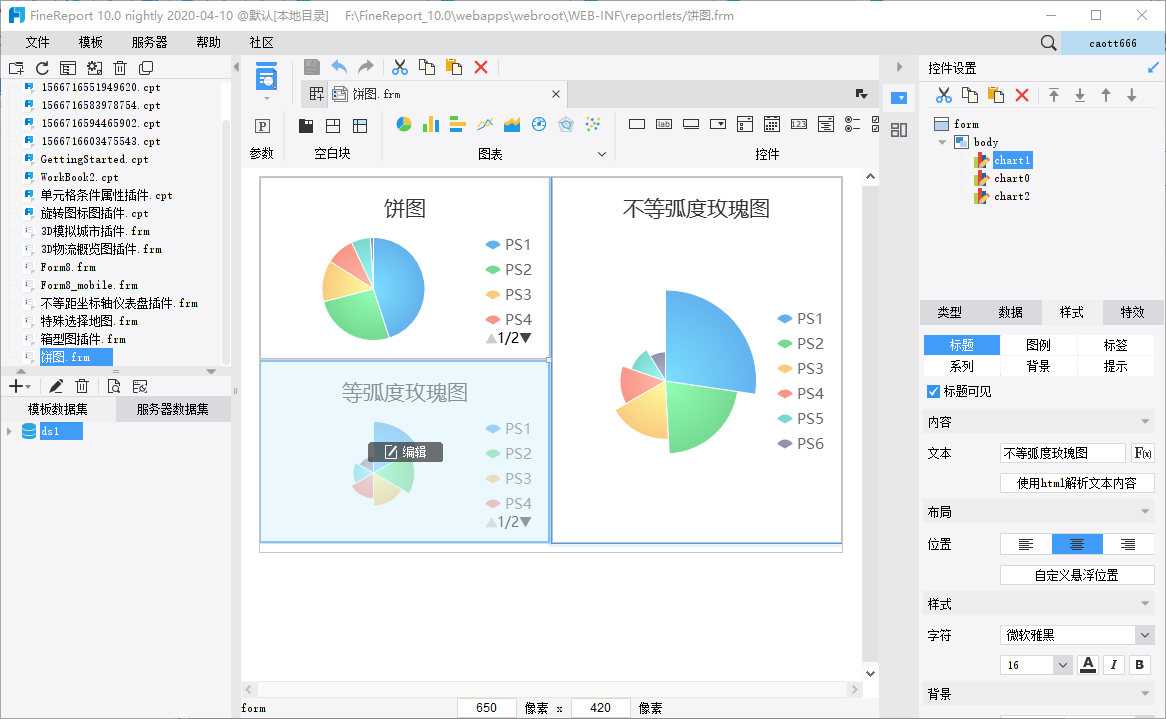The height and width of the screenshot is (719, 1166).
Task: Expand the ds1 dataset node
Action: [x=9, y=431]
